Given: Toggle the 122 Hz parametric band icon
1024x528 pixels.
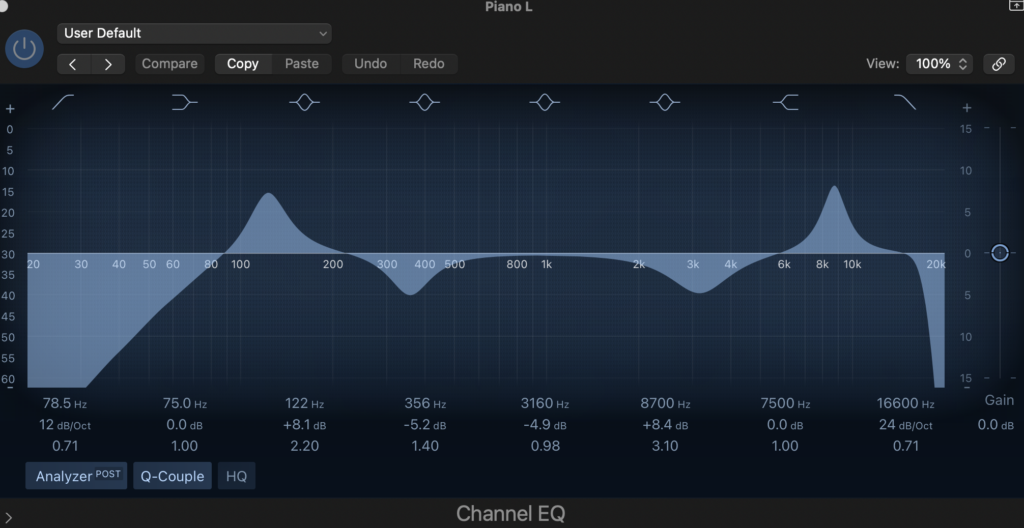Looking at the screenshot, I should [304, 102].
